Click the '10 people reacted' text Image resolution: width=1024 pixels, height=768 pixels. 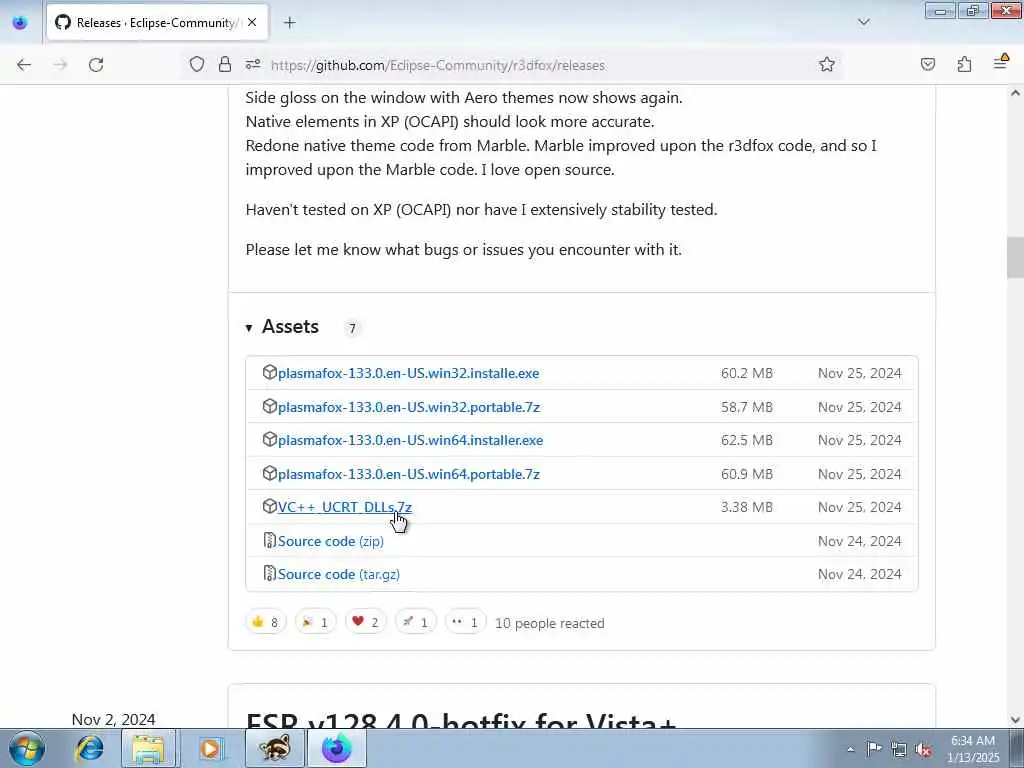click(x=550, y=624)
